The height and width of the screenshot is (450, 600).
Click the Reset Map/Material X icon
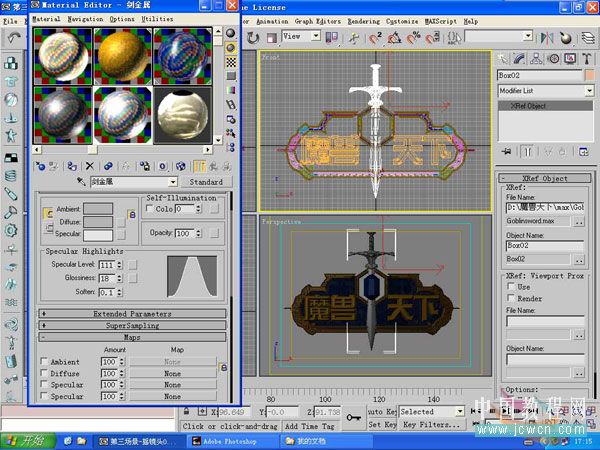click(x=90, y=166)
